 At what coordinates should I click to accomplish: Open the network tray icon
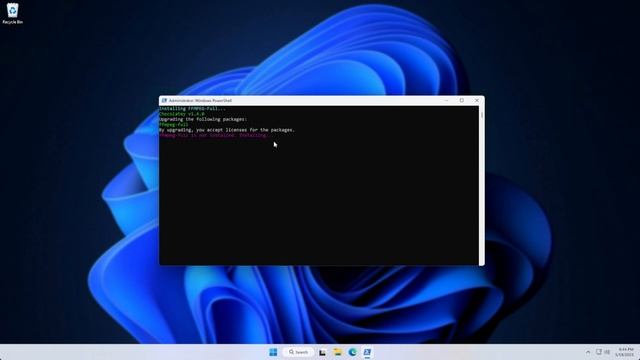pyautogui.click(x=599, y=352)
